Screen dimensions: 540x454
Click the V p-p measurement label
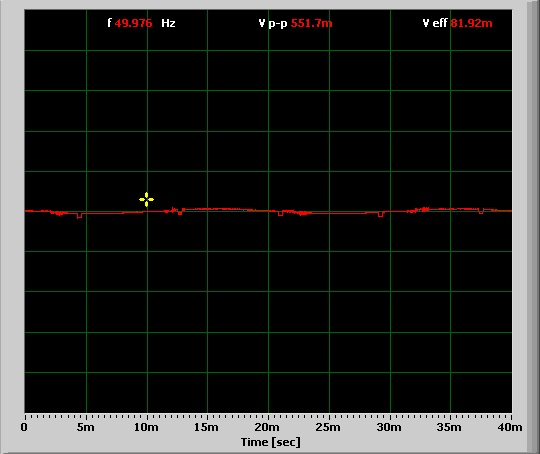273,23
